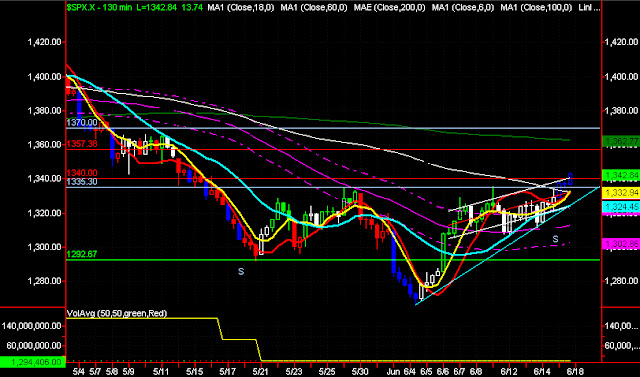Click the 6/4 date label
The height and width of the screenshot is (377, 640).
pos(410,373)
